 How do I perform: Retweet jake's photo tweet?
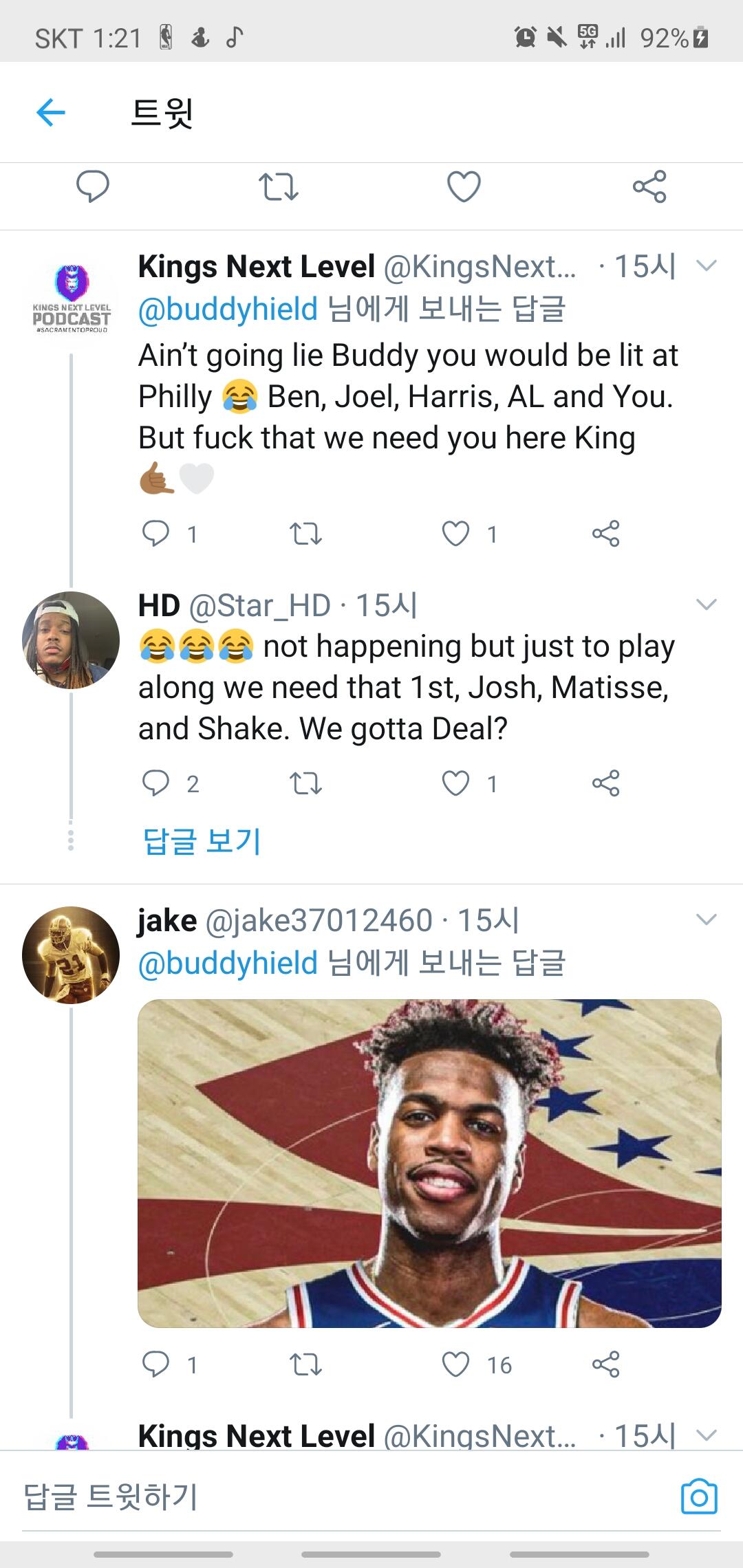tap(305, 1364)
